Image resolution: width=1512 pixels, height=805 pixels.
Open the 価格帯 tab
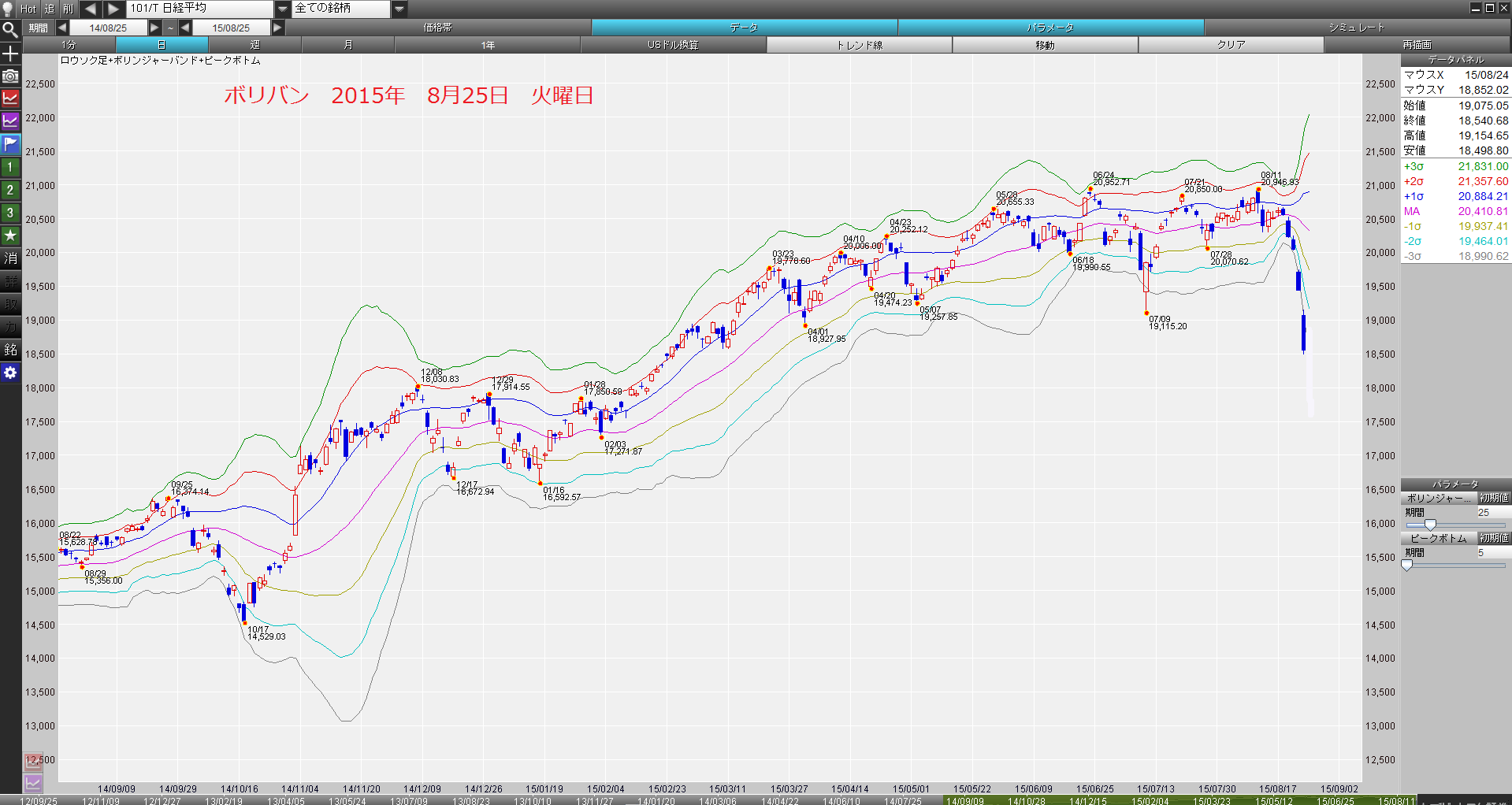click(x=438, y=28)
